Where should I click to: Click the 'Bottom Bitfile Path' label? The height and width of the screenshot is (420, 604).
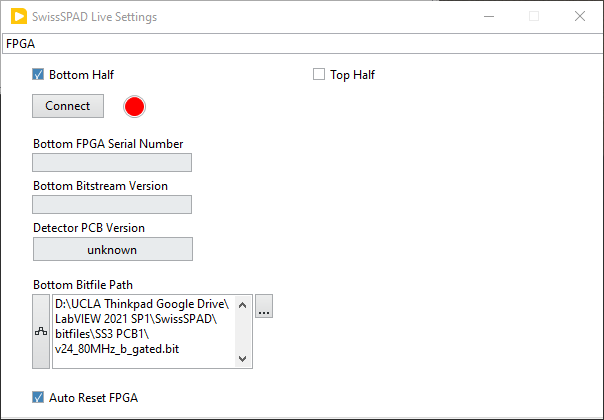click(x=83, y=285)
